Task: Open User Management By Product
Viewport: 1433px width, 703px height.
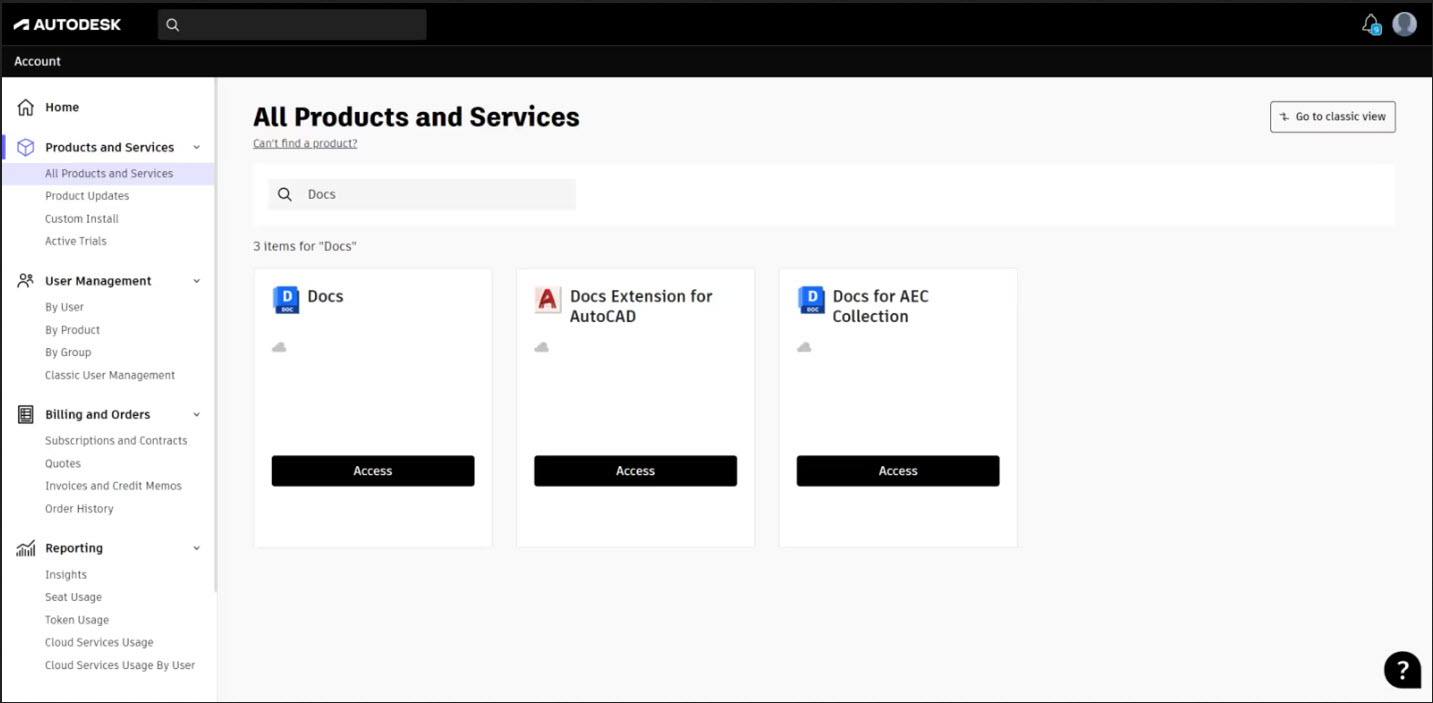Action: coord(72,330)
